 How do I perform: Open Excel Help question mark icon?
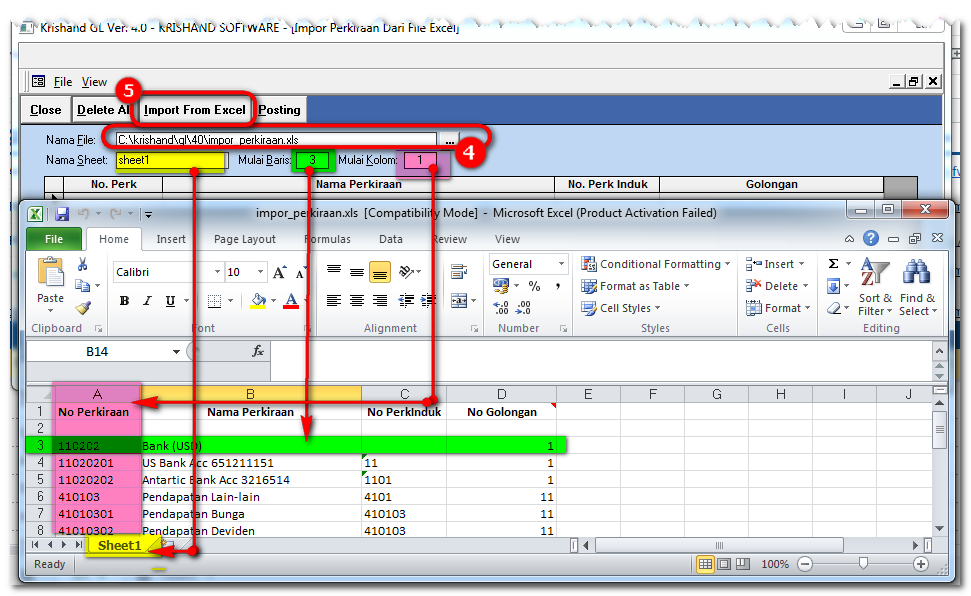click(871, 239)
